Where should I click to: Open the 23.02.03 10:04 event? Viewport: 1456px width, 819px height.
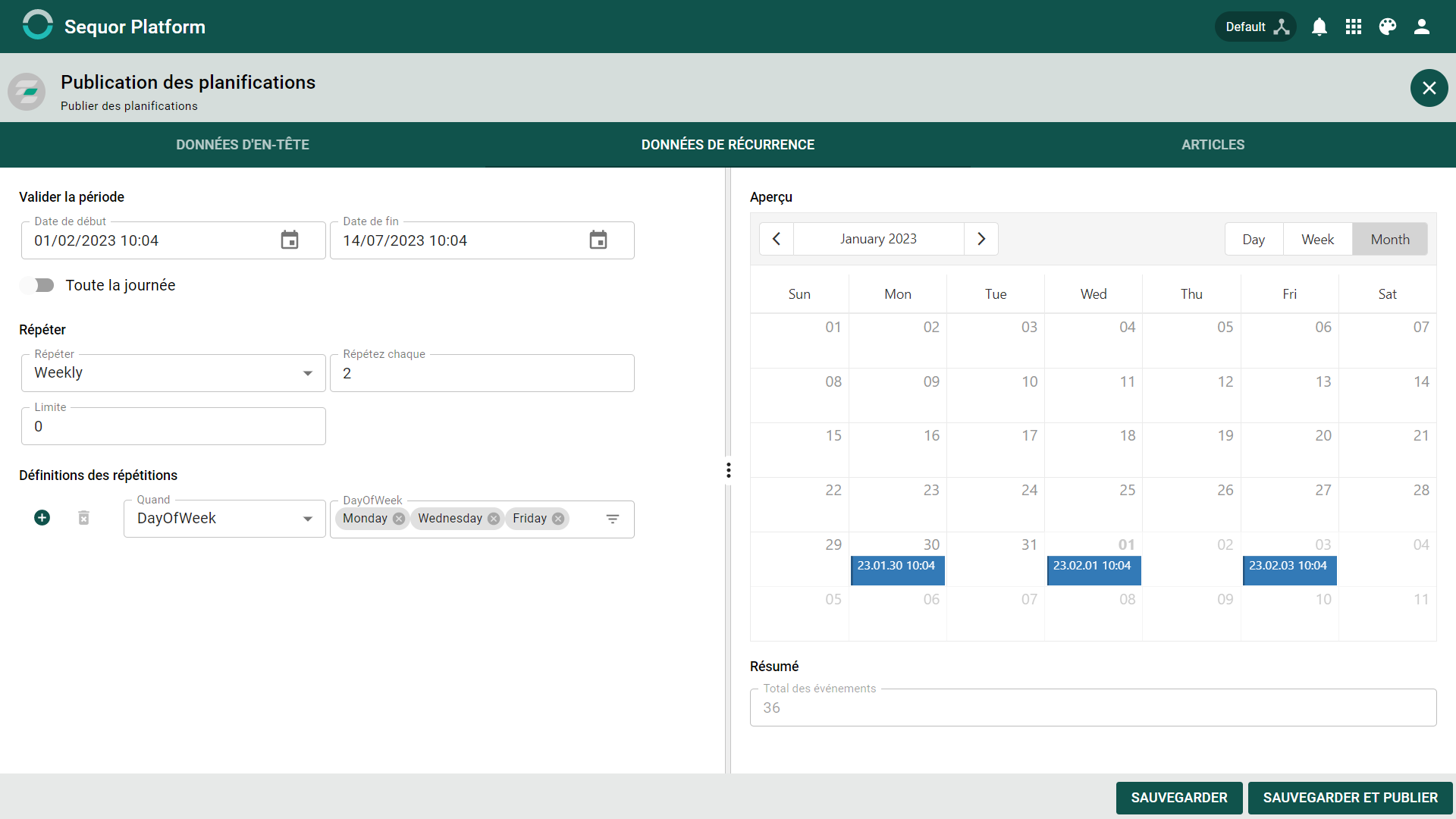tap(1290, 570)
